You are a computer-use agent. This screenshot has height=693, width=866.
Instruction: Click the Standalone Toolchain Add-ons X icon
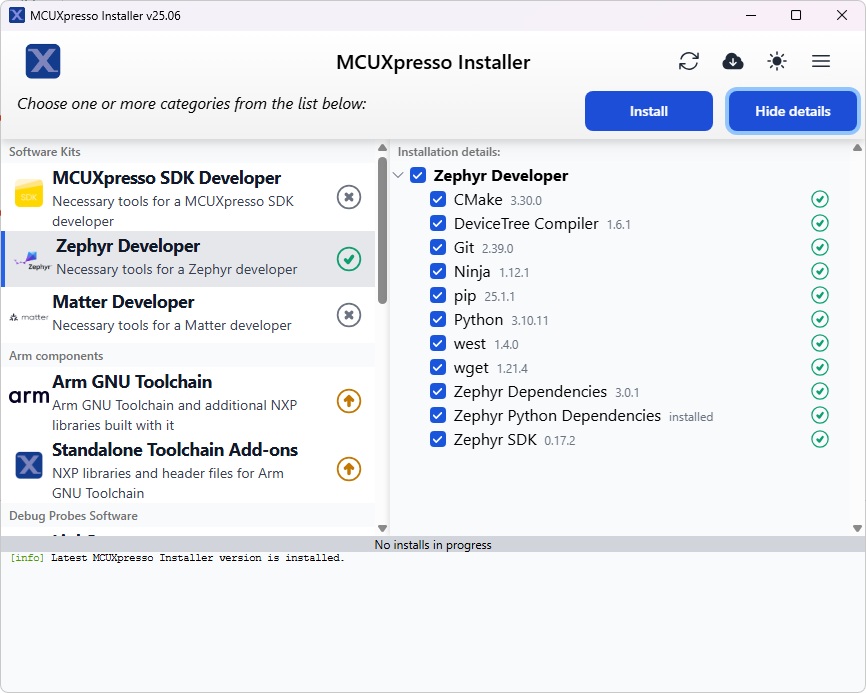pos(29,465)
